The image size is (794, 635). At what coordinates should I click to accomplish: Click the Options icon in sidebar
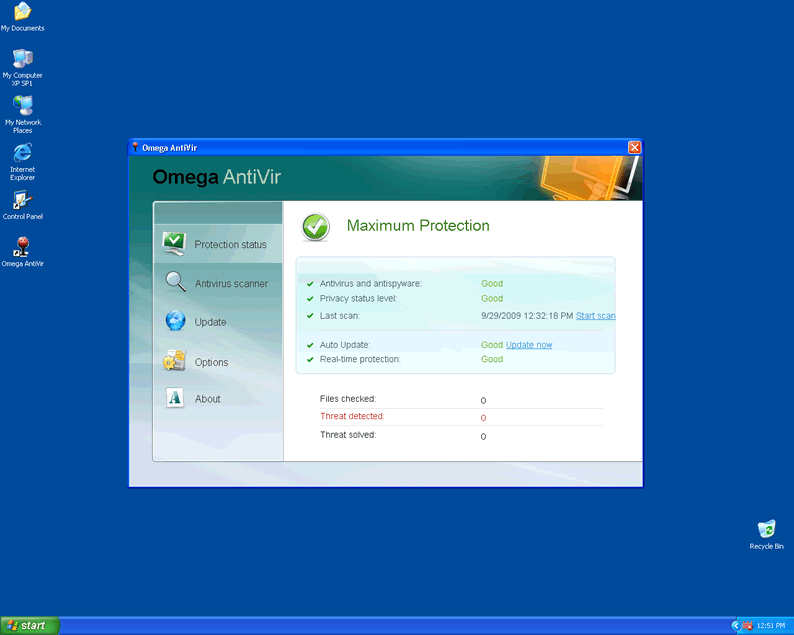click(x=175, y=361)
